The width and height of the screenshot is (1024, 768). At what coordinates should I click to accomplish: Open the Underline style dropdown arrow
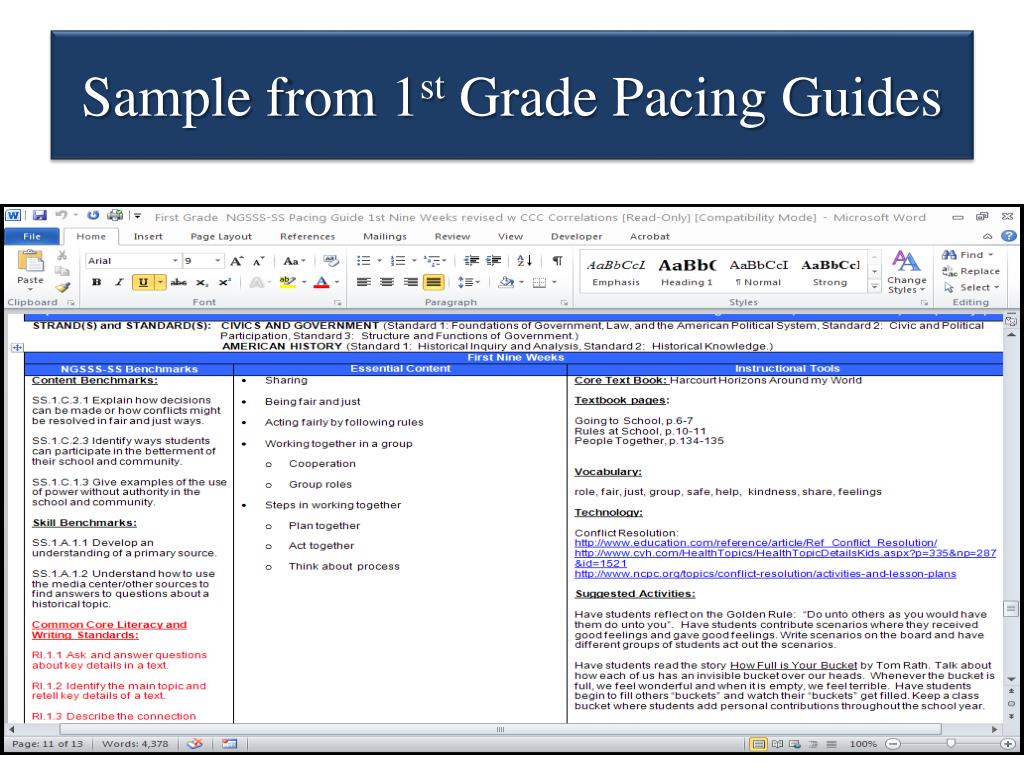pyautogui.click(x=161, y=282)
